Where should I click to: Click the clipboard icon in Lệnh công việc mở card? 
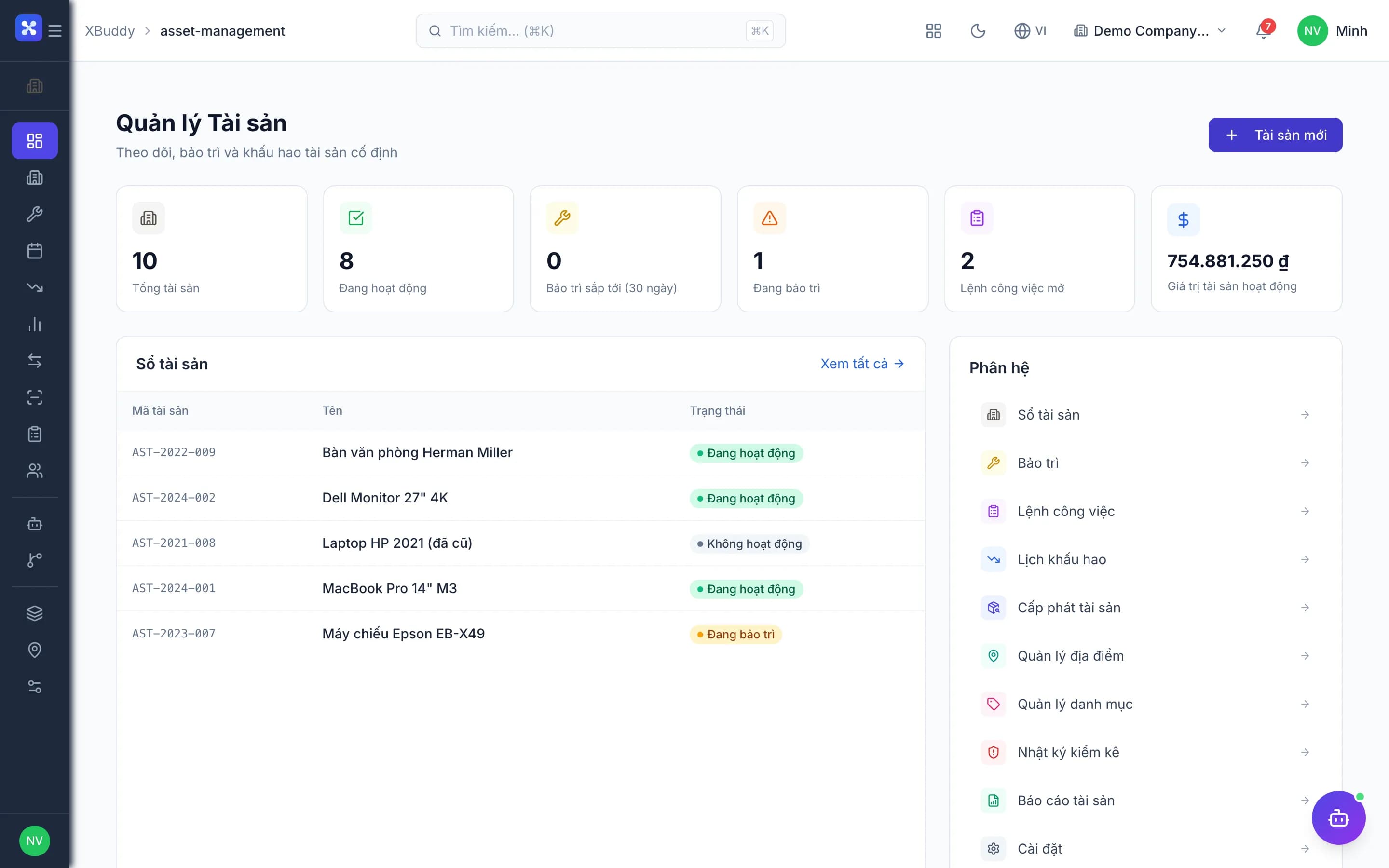coord(977,218)
